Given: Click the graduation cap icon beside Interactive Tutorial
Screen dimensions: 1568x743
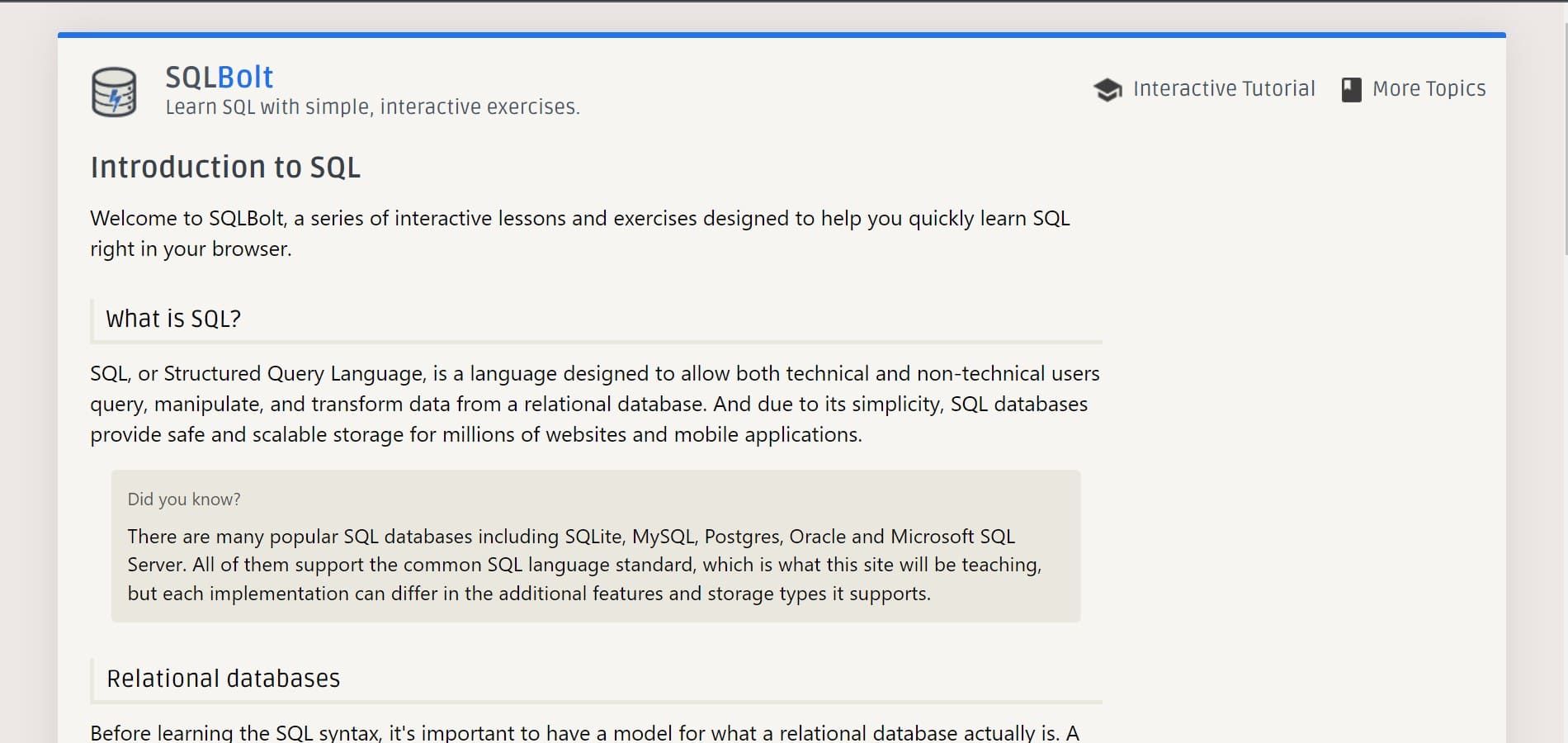Looking at the screenshot, I should [x=1108, y=89].
